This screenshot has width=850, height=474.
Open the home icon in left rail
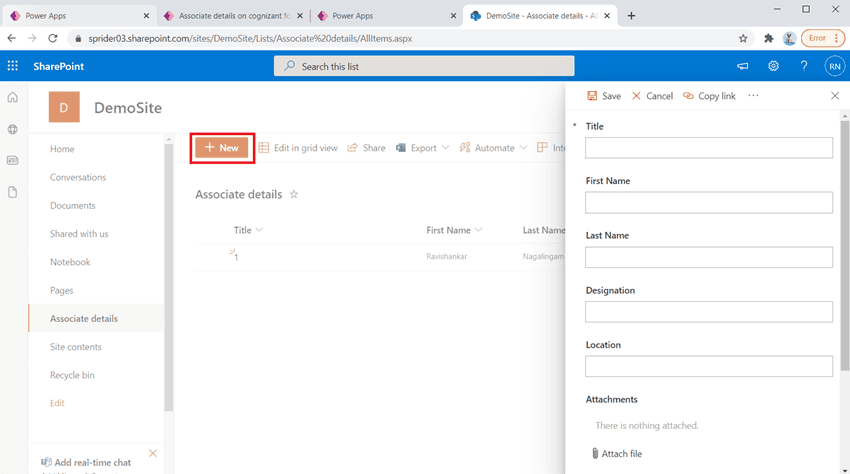point(13,98)
